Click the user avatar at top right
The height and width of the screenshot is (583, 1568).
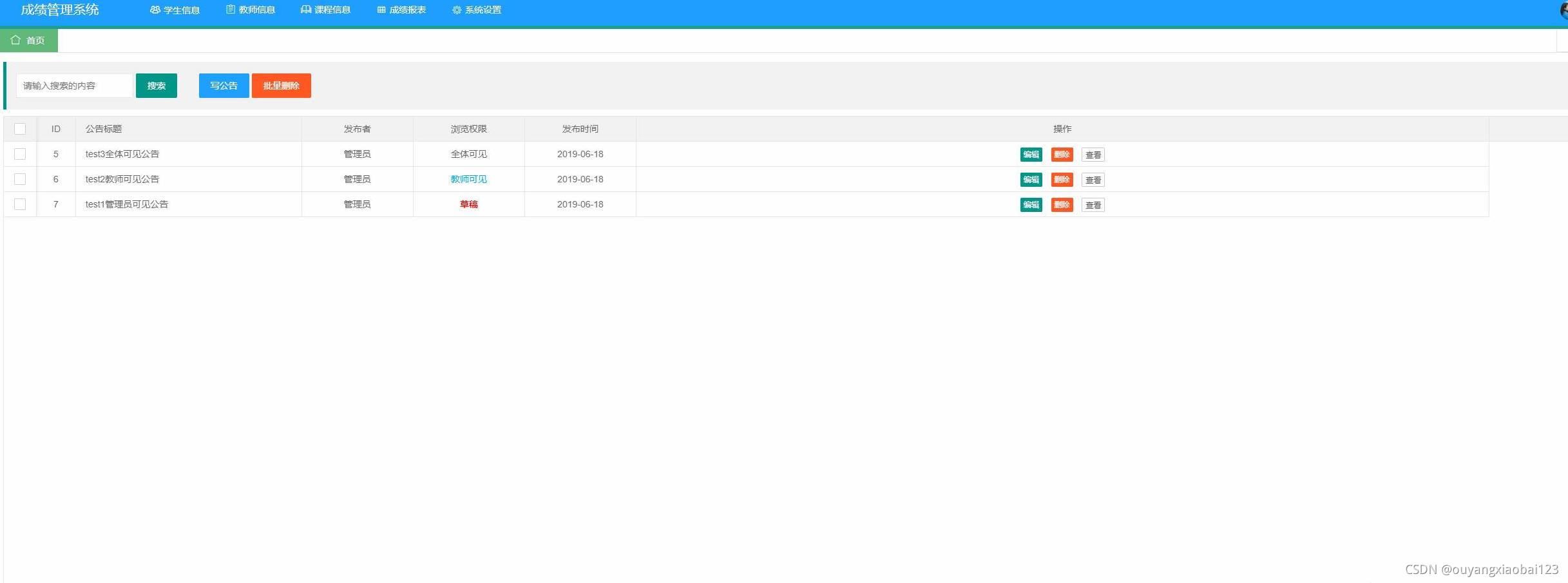(x=1563, y=10)
